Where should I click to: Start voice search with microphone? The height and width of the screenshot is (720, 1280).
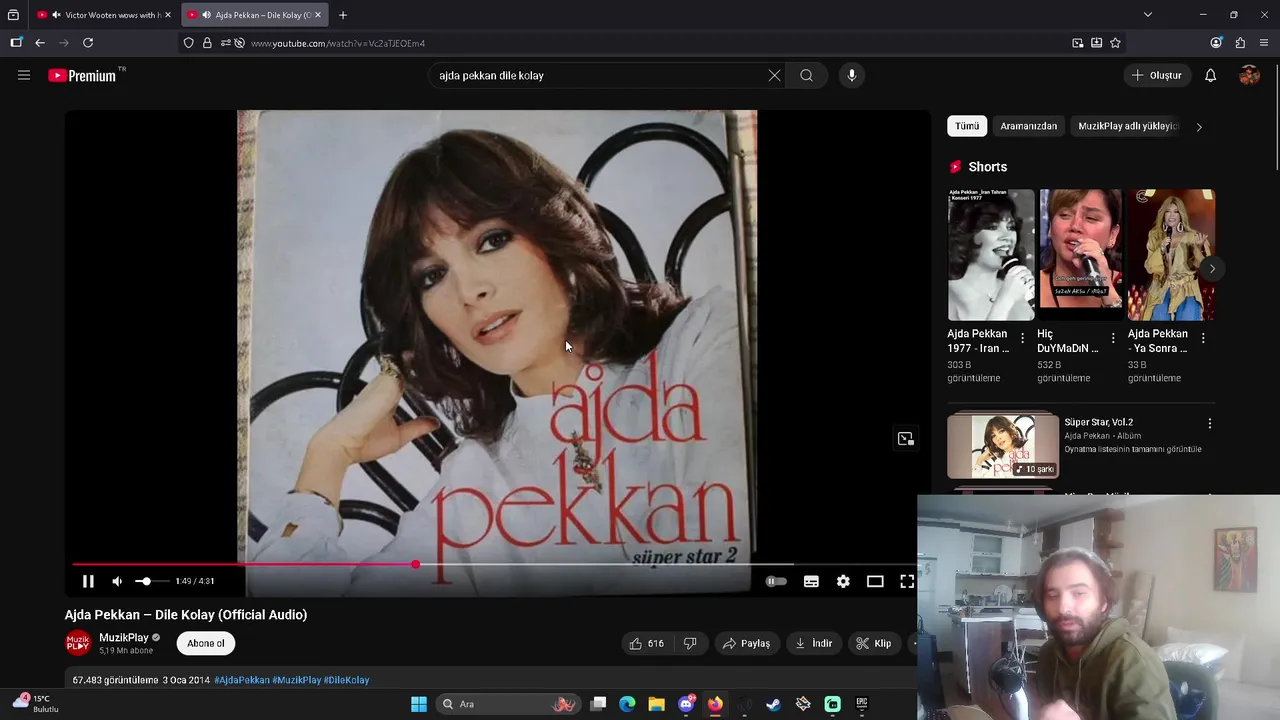(x=852, y=75)
